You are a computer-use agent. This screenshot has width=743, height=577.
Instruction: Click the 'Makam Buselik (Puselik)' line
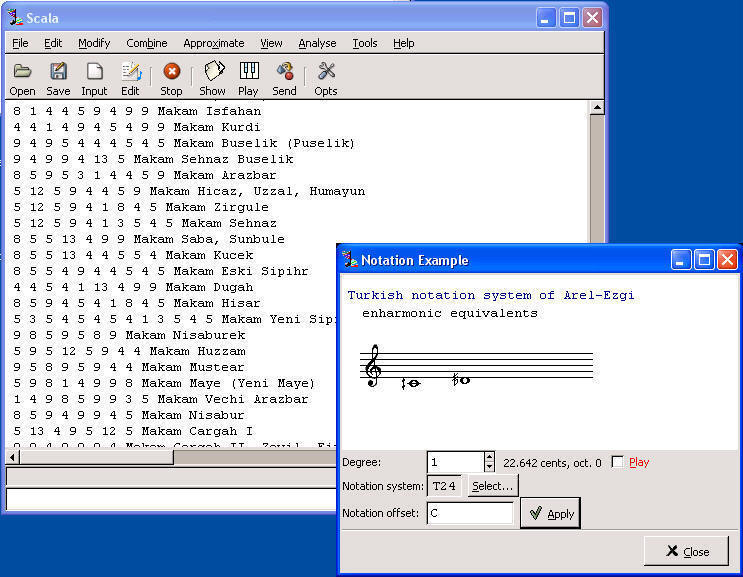click(x=184, y=143)
